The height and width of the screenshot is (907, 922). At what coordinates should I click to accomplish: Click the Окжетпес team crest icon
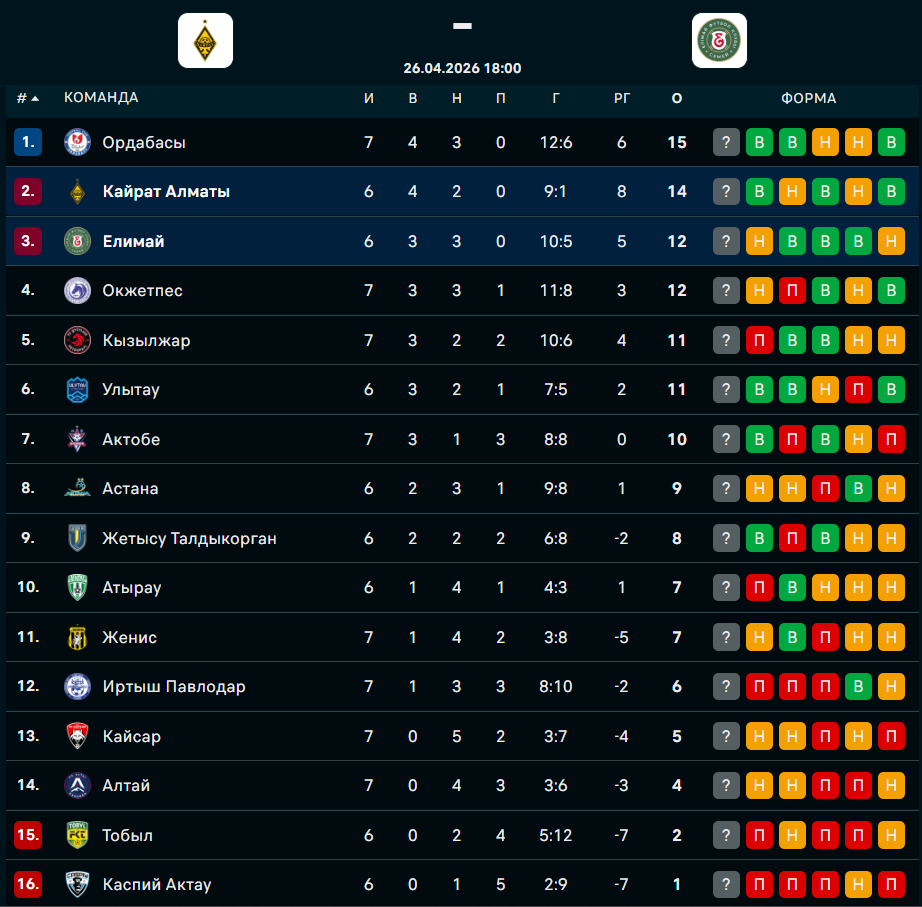(x=77, y=291)
